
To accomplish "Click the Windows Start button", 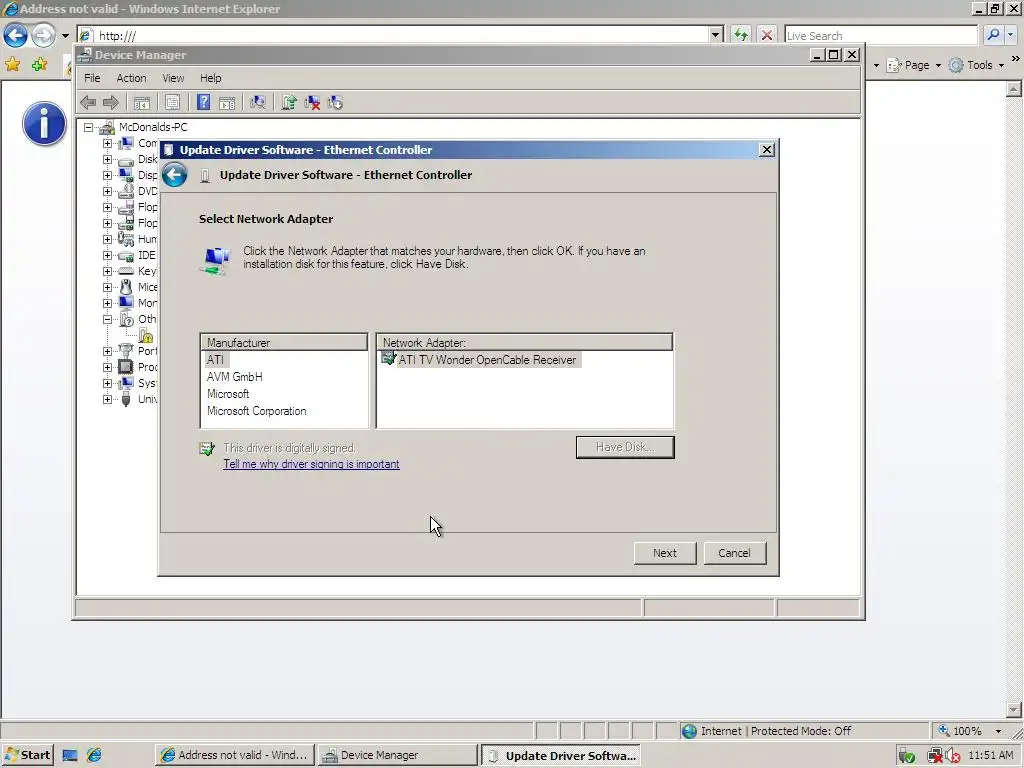I will 27,755.
